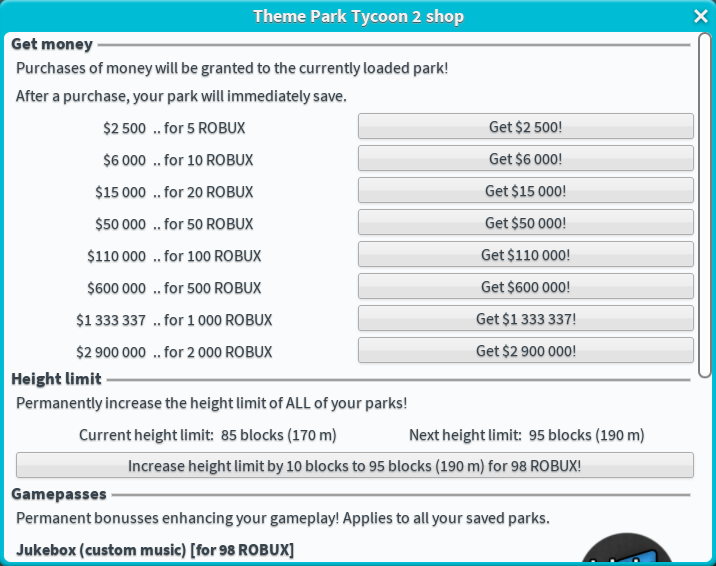Select the Get $15 000! button
The width and height of the screenshot is (716, 566).
526,190
